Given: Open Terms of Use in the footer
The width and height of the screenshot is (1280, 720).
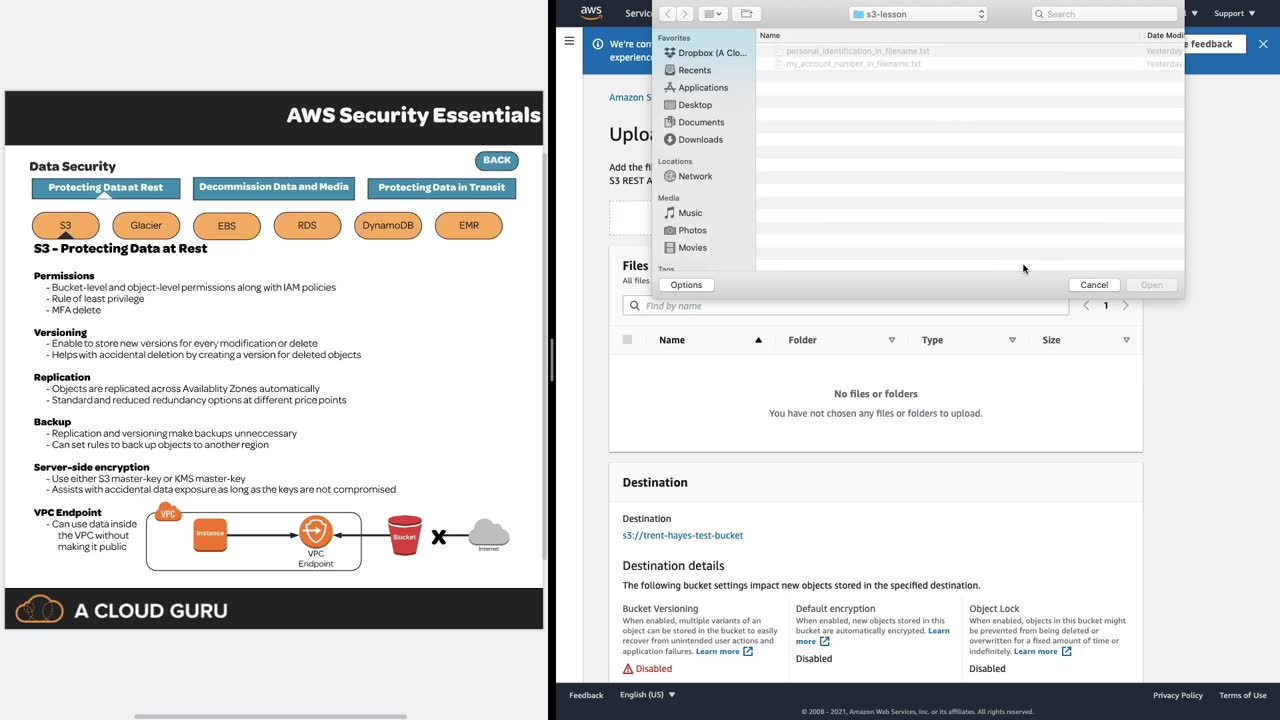Looking at the screenshot, I should [x=1243, y=695].
